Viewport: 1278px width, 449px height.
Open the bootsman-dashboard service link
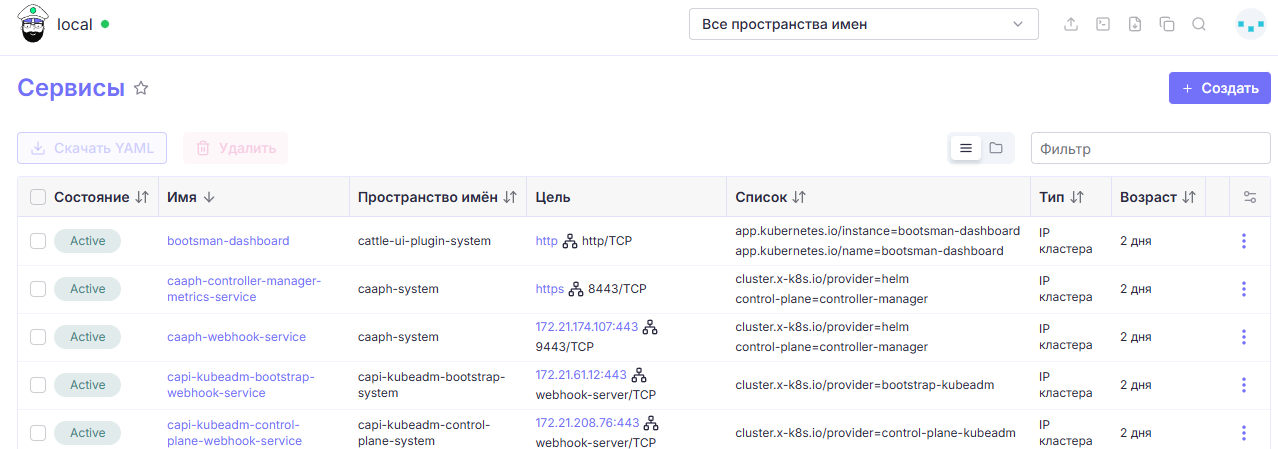click(228, 241)
